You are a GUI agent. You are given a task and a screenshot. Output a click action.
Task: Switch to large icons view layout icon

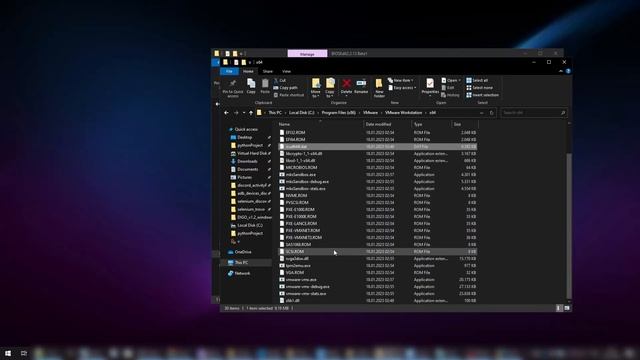[567, 308]
